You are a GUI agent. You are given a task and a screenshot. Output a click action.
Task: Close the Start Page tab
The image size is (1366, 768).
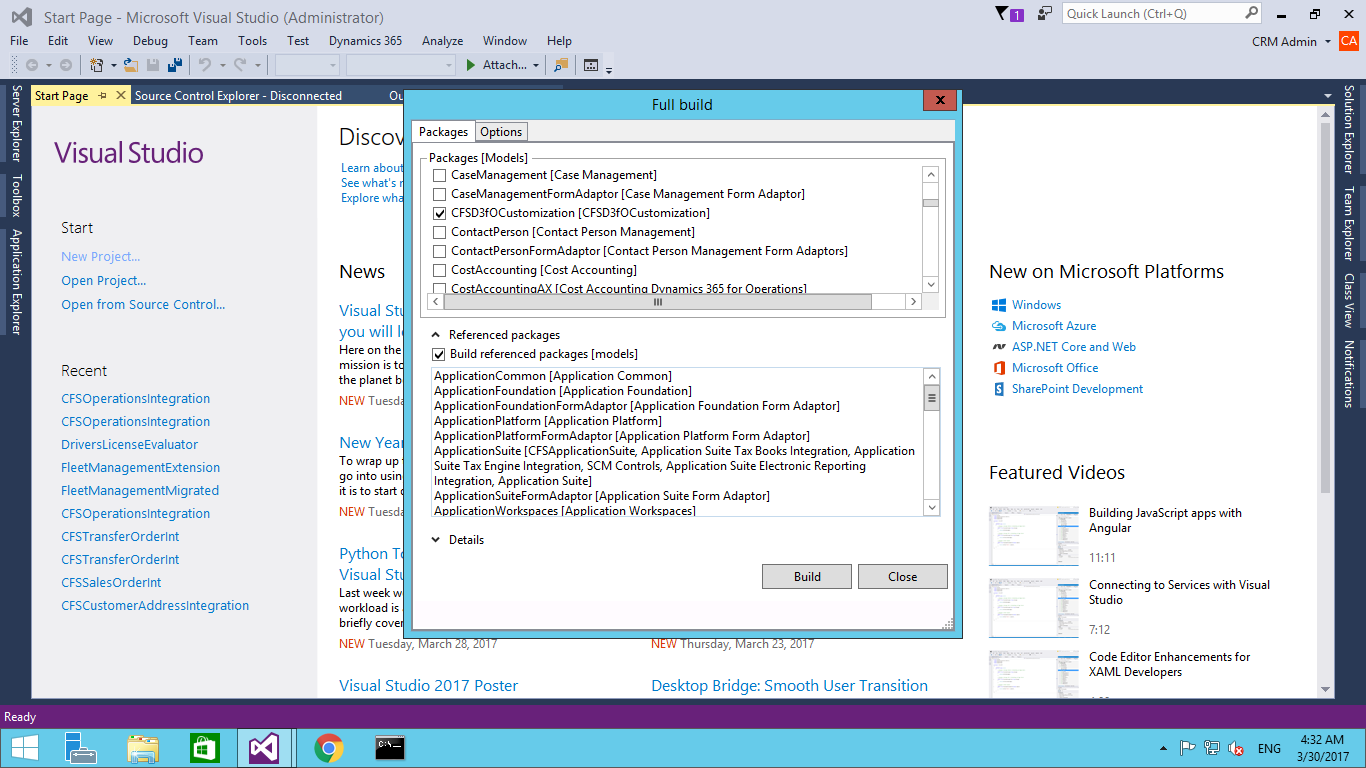click(x=121, y=96)
